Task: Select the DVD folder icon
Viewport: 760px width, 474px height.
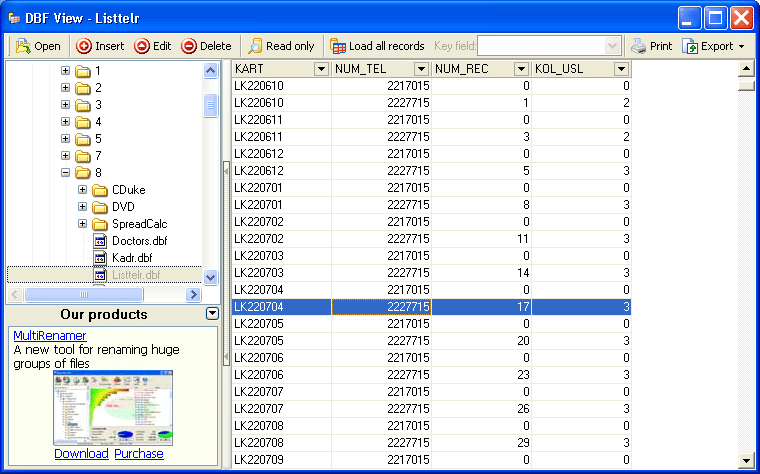Action: pos(100,207)
